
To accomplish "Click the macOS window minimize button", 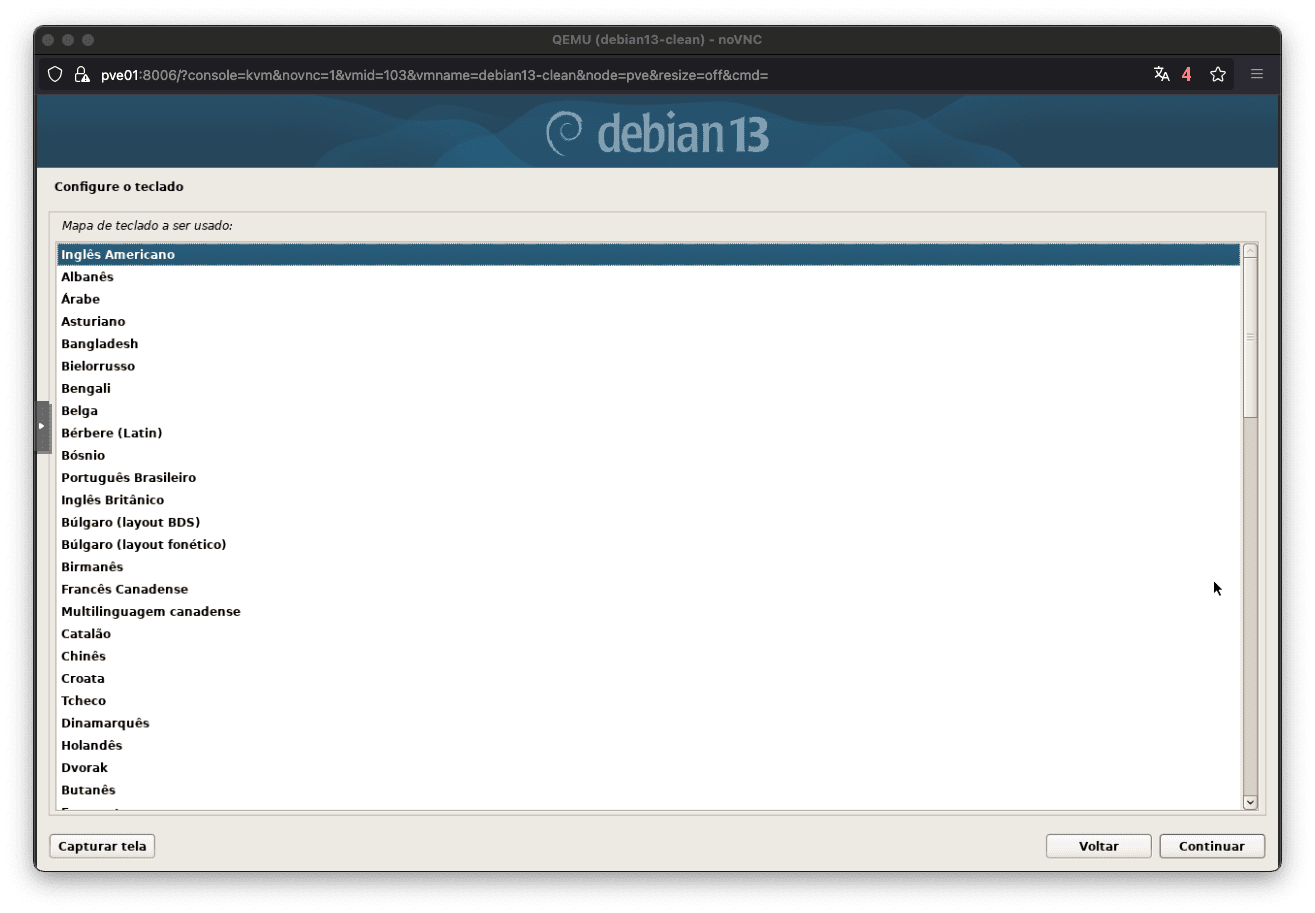I will pyautogui.click(x=68, y=40).
